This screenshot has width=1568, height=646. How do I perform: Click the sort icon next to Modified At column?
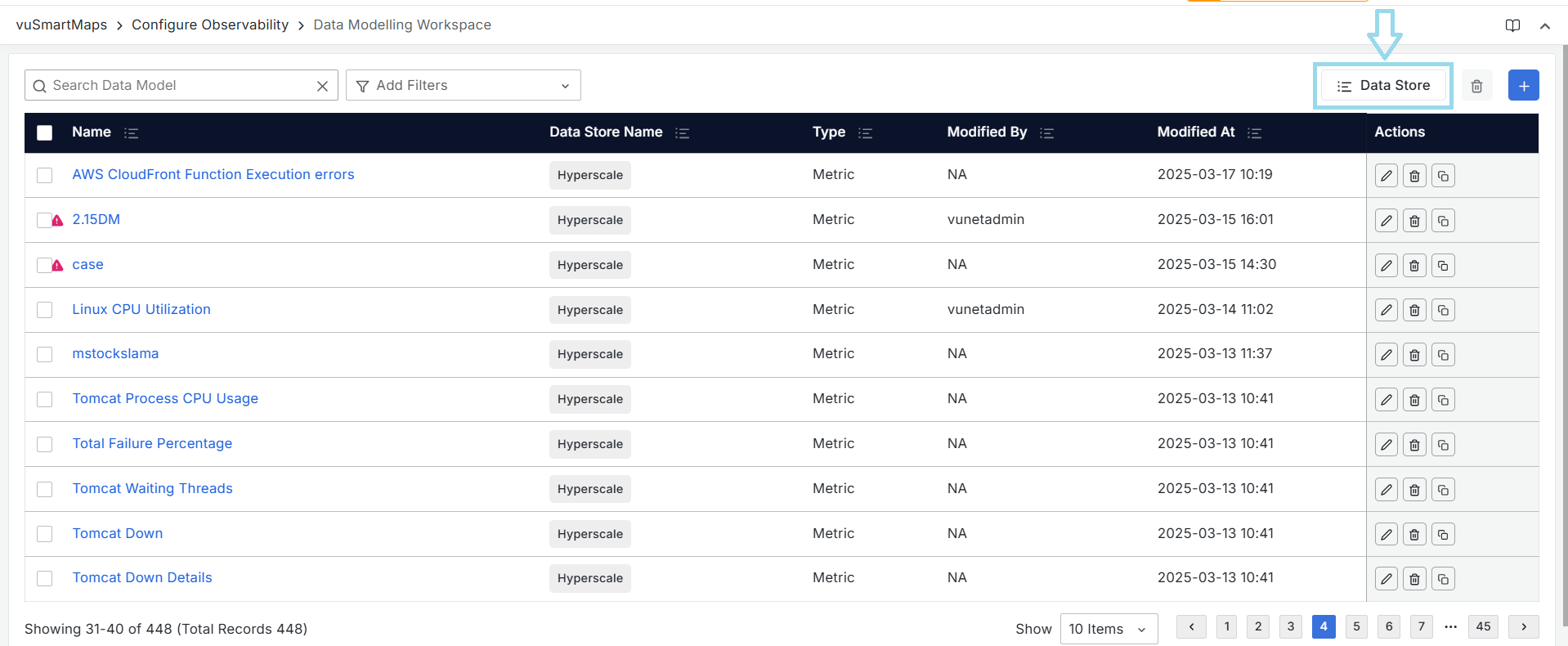pyautogui.click(x=1255, y=132)
